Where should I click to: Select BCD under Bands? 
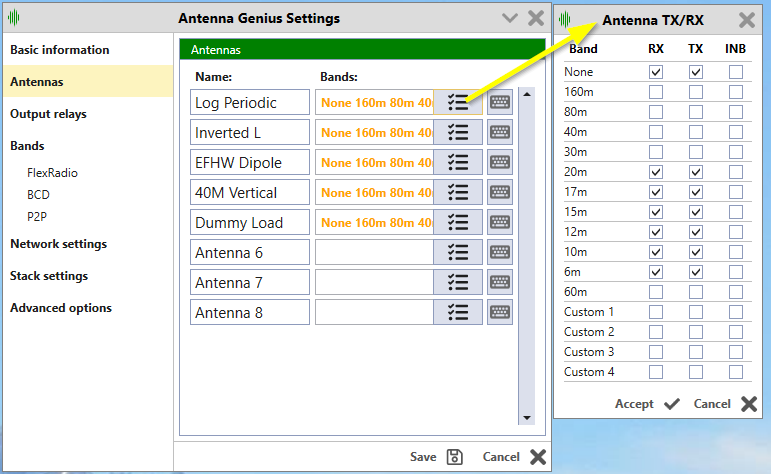[38, 195]
